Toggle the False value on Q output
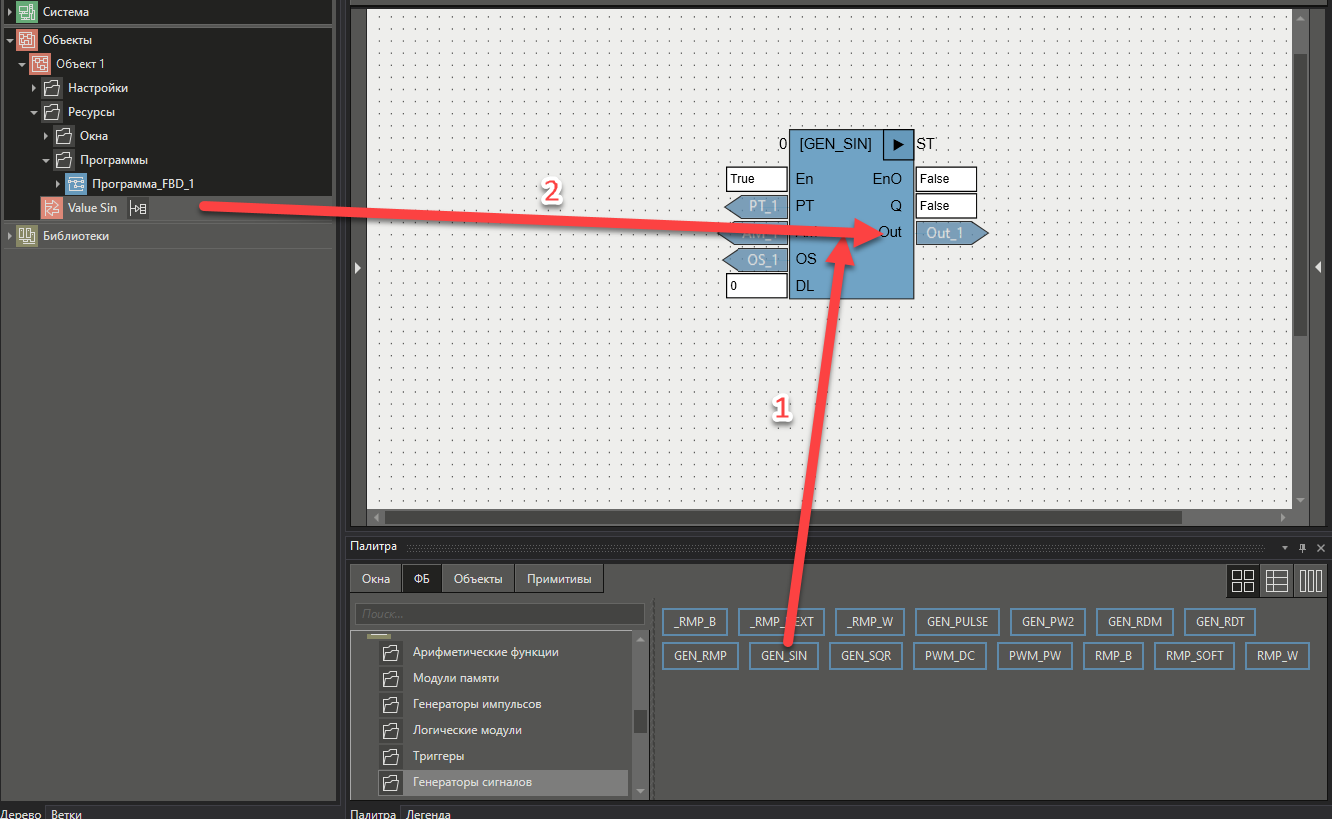The height and width of the screenshot is (819, 1332). tap(946, 205)
